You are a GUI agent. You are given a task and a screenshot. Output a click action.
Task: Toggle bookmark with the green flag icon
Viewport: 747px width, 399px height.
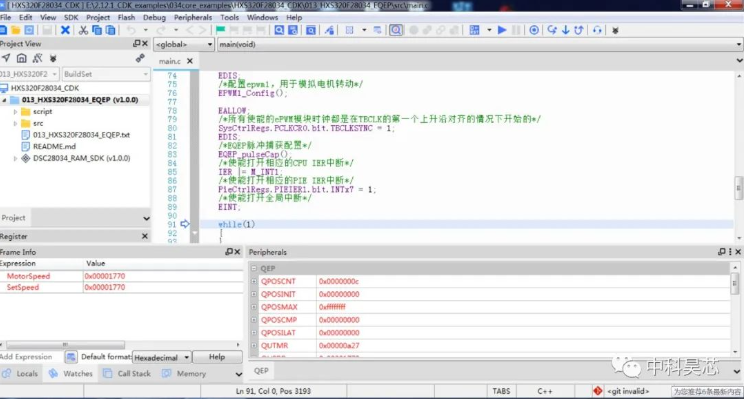pyautogui.click(x=220, y=30)
